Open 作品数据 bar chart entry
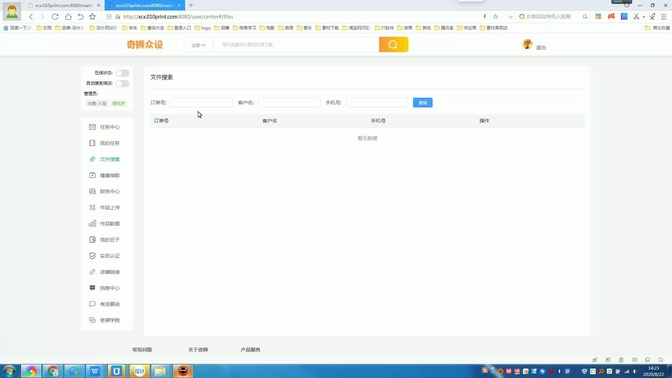This screenshot has height=378, width=672. 105,223
